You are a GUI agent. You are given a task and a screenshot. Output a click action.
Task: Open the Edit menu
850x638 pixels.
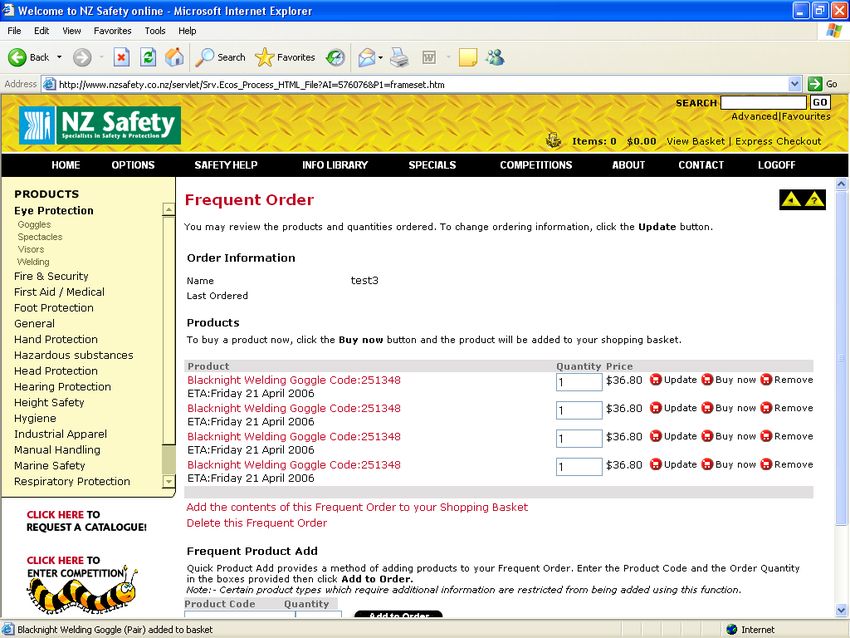41,31
